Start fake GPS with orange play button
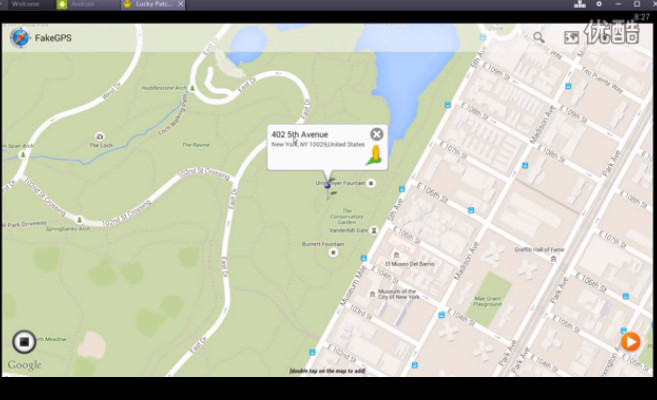This screenshot has width=657, height=400. coord(630,342)
